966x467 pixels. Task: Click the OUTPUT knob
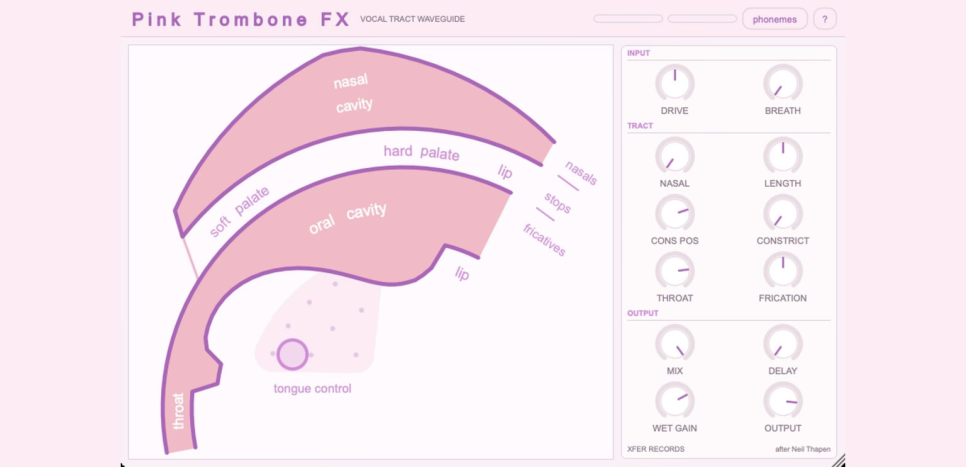coord(783,400)
